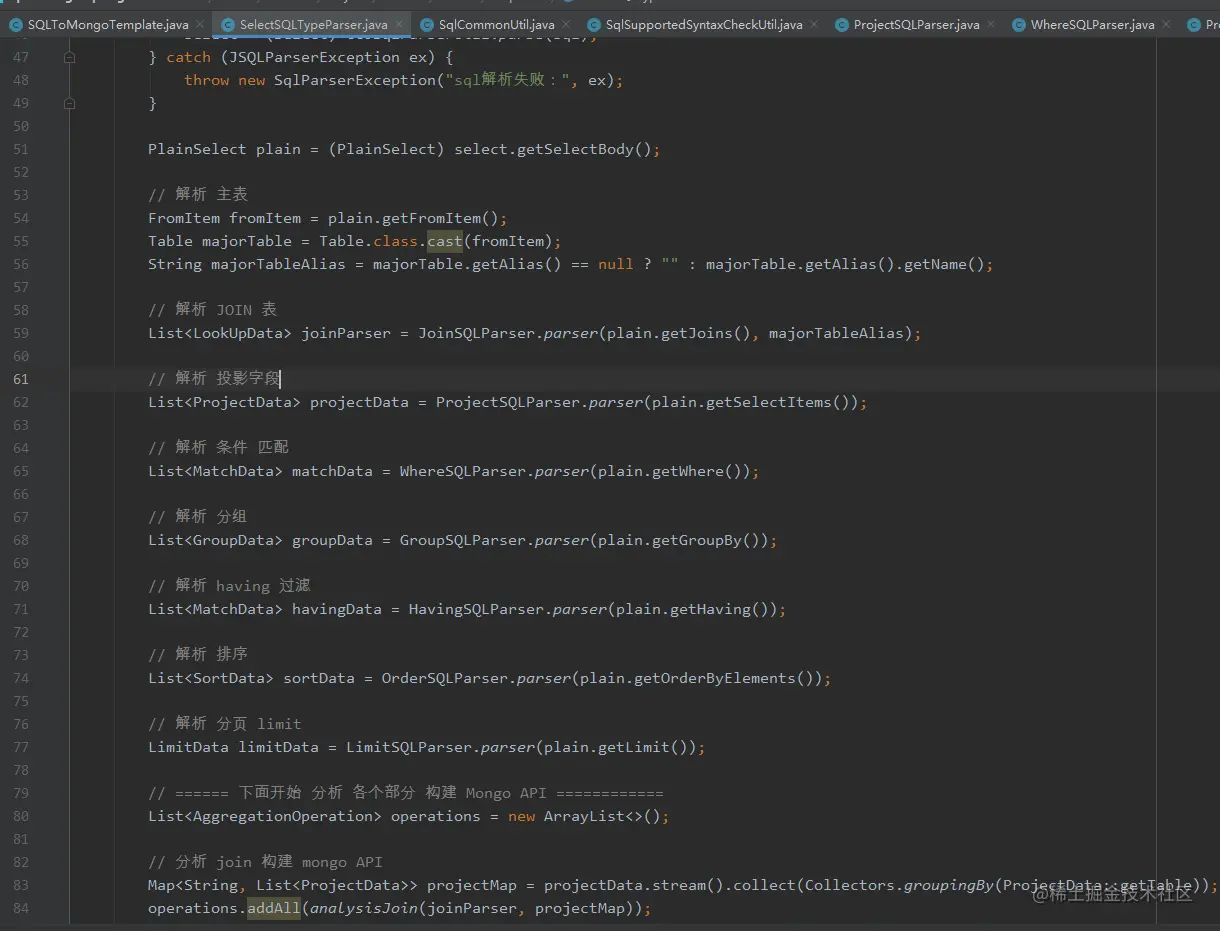Click line number 61 in the gutter
Viewport: 1220px width, 931px height.
(21, 379)
